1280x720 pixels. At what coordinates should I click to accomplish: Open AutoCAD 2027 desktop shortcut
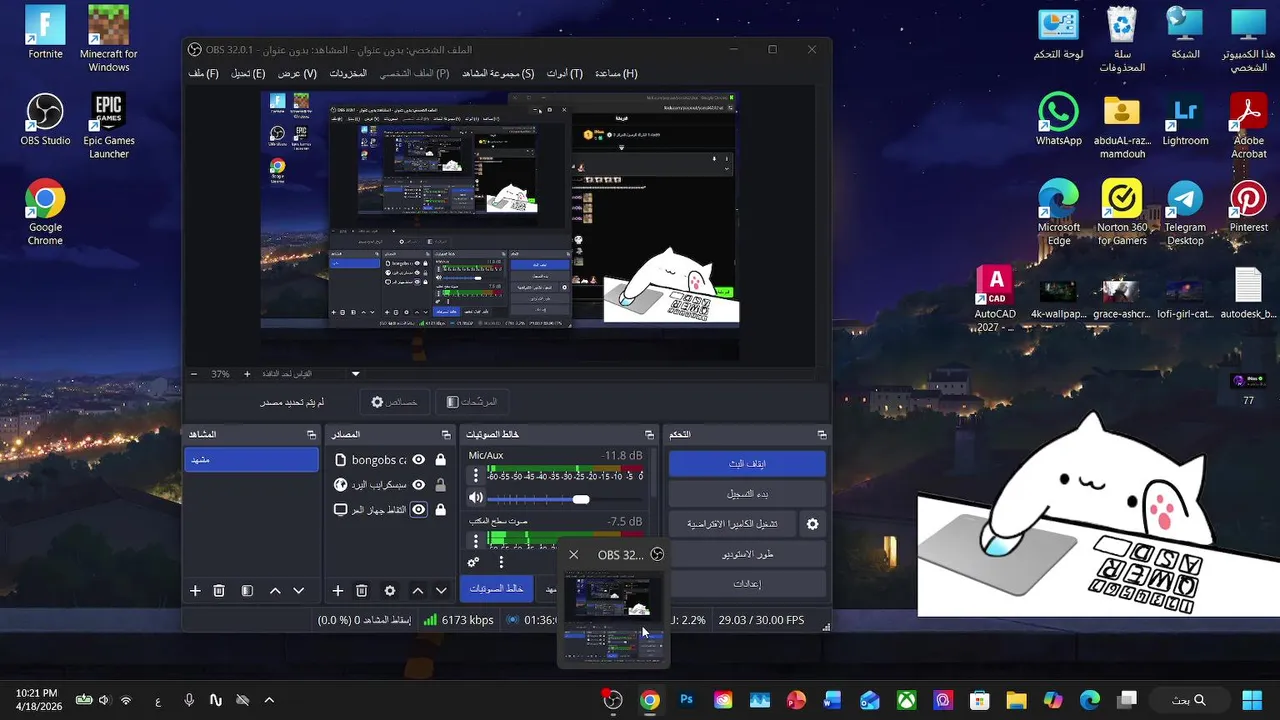pos(995,299)
